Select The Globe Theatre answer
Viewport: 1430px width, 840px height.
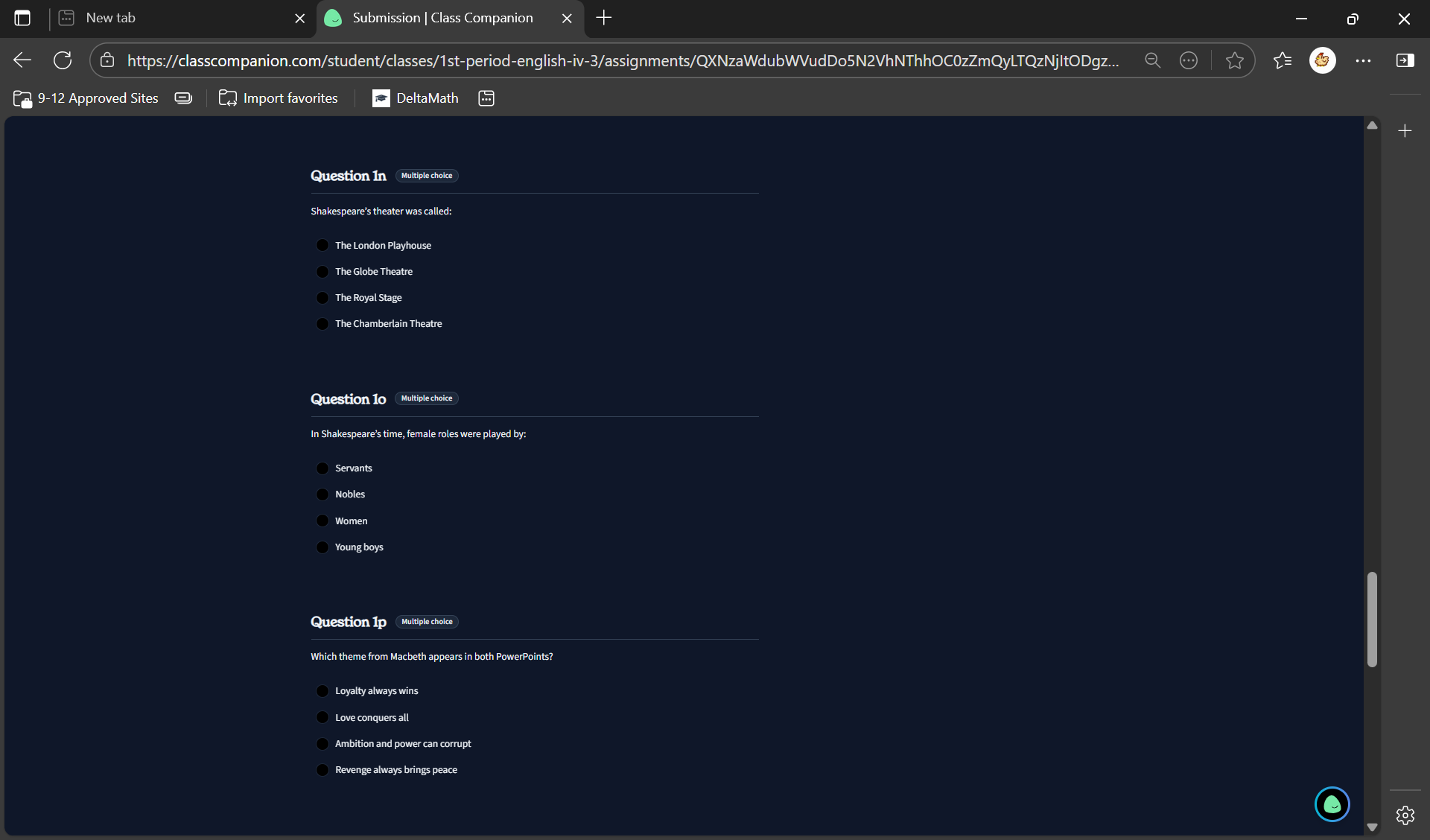click(322, 271)
